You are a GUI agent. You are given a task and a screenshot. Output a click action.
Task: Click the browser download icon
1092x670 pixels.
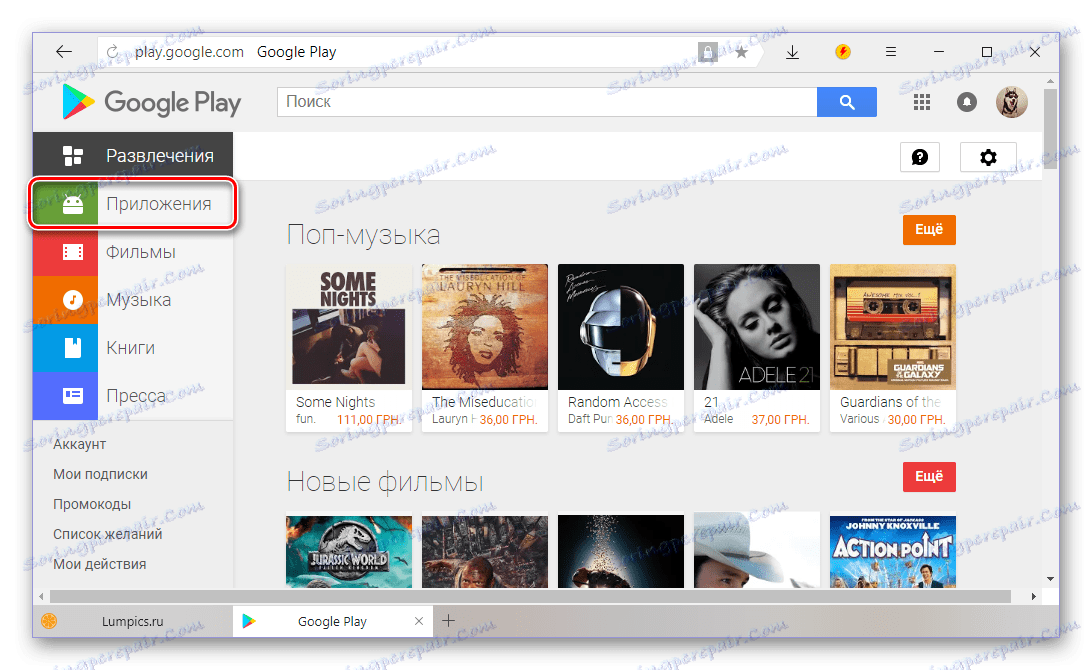(x=792, y=51)
